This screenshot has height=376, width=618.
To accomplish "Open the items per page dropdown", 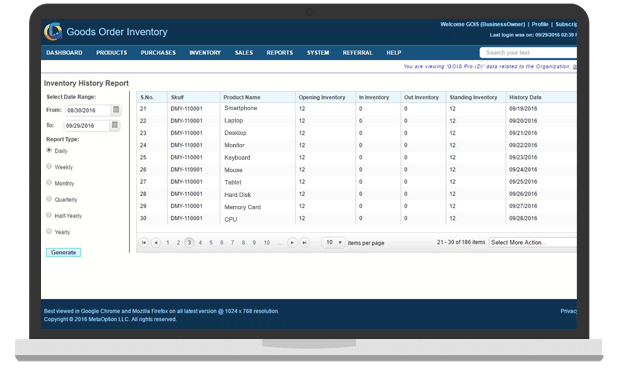I will click(x=333, y=242).
